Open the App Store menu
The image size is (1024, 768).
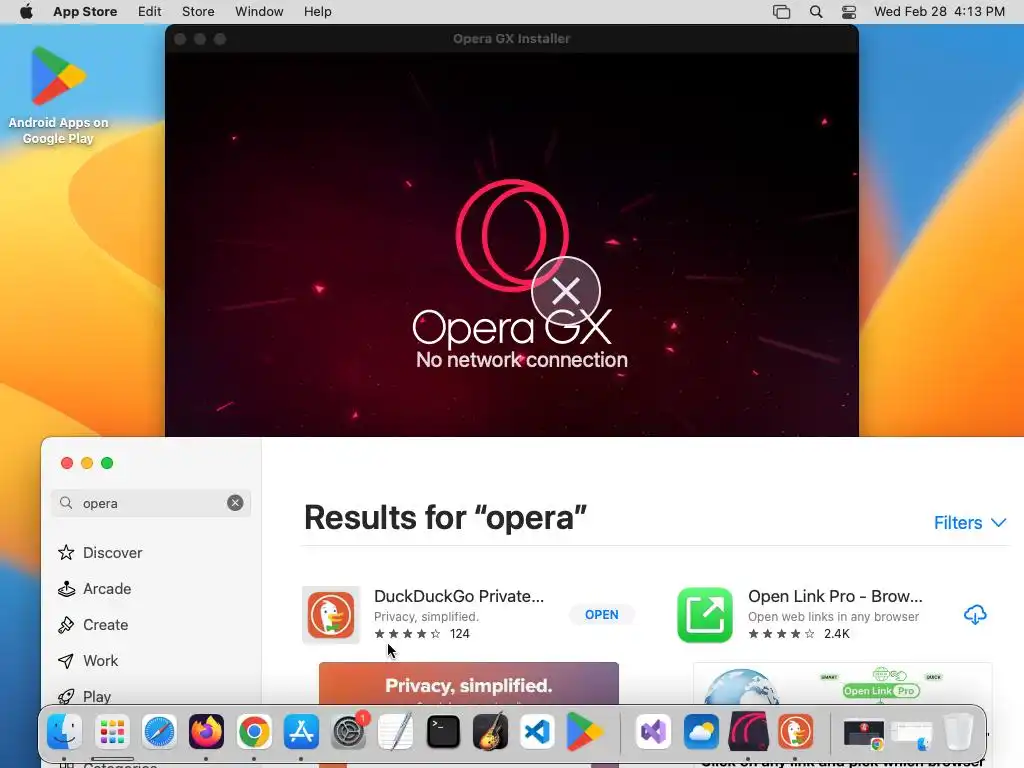(x=85, y=12)
